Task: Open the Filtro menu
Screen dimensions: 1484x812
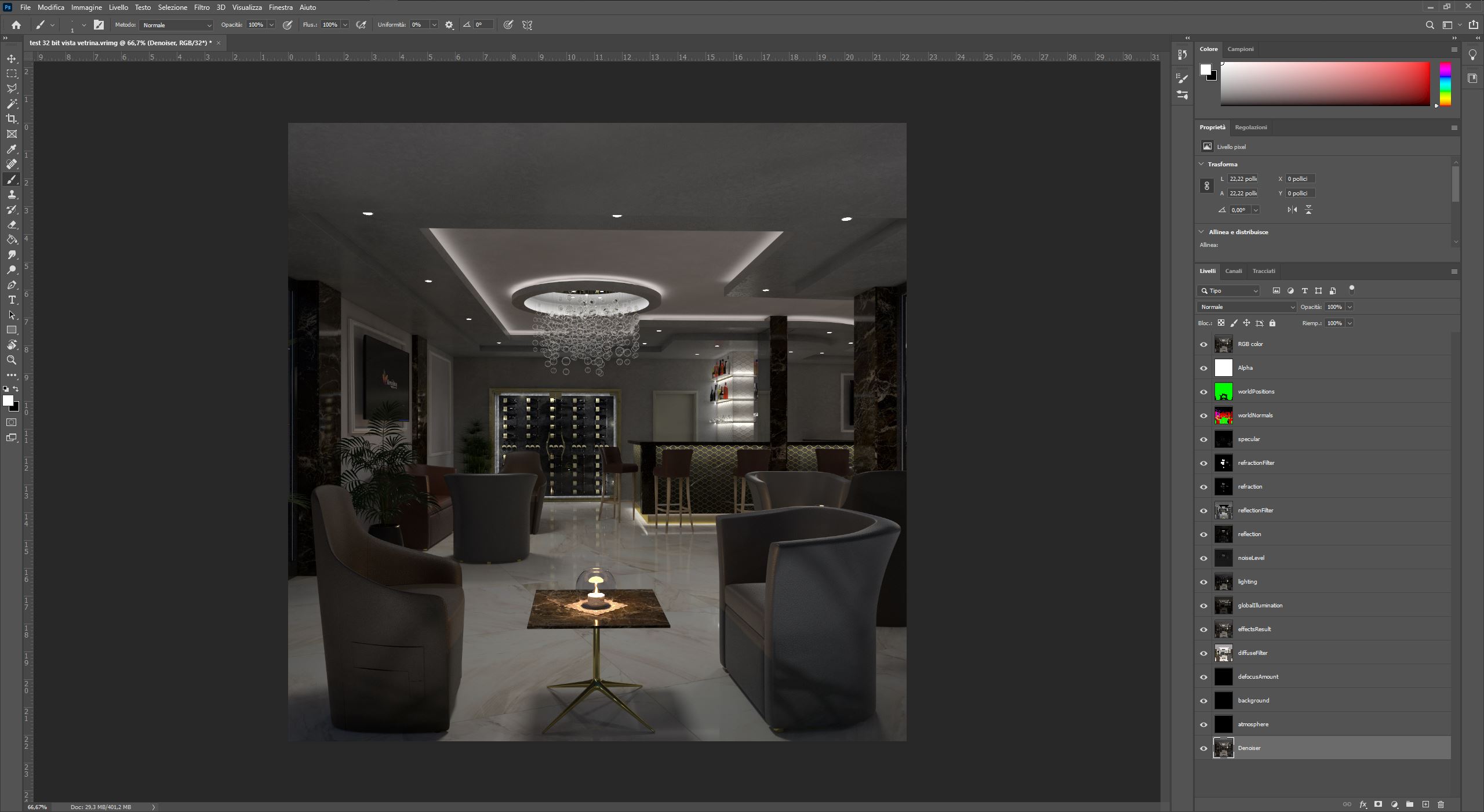Action: [x=202, y=8]
